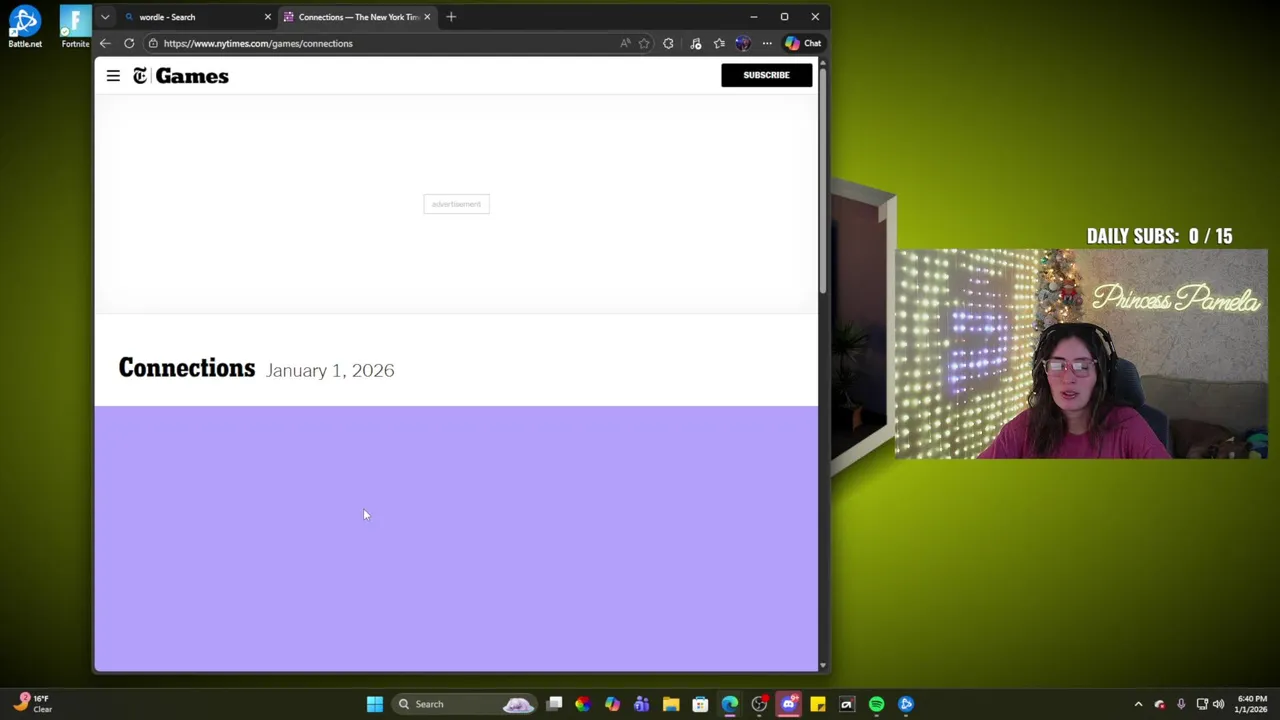
Task: Click the page vertical scrollbar thumb
Action: pyautogui.click(x=823, y=180)
